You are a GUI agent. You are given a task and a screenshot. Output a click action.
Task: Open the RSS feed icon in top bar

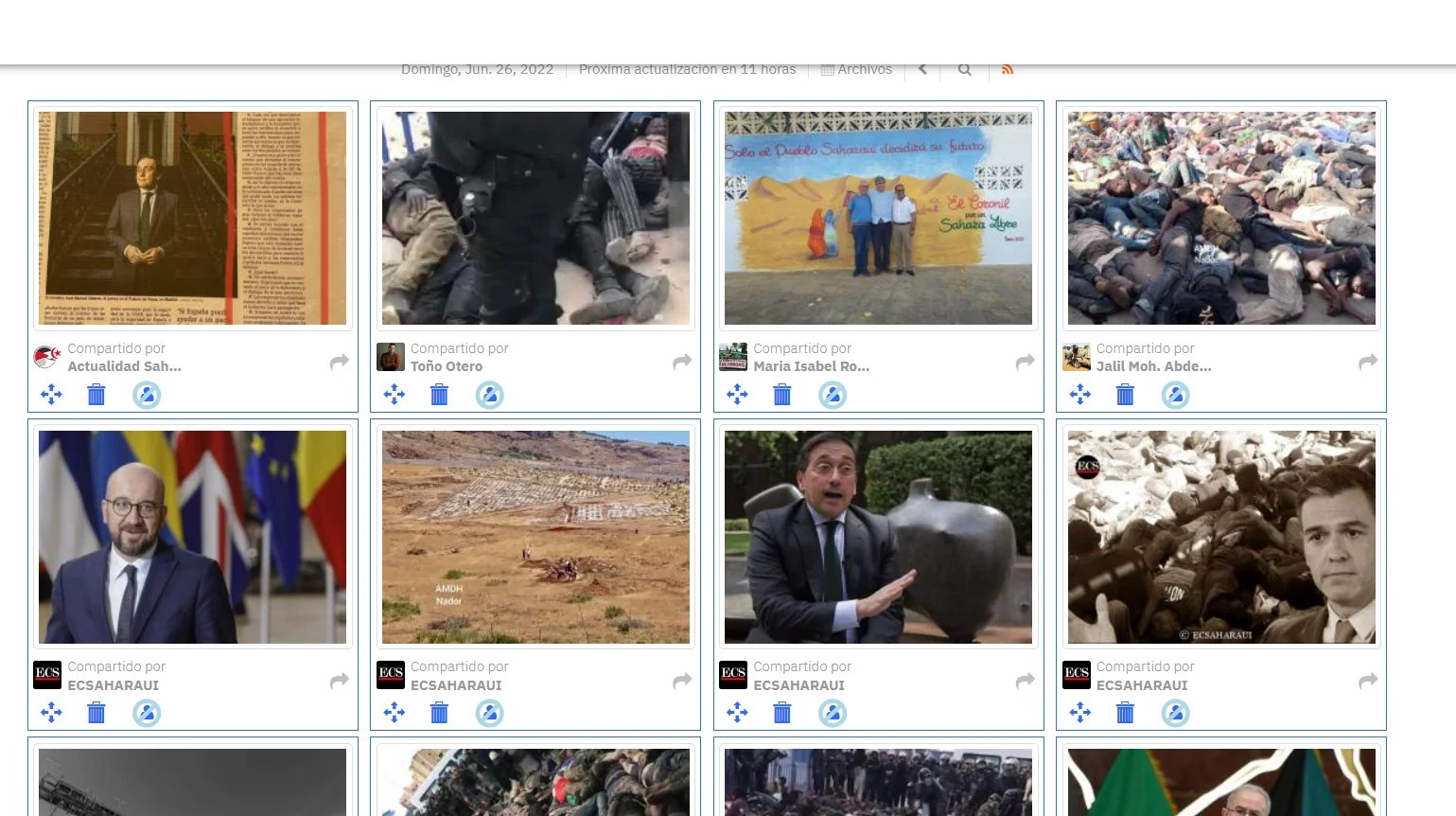1008,69
